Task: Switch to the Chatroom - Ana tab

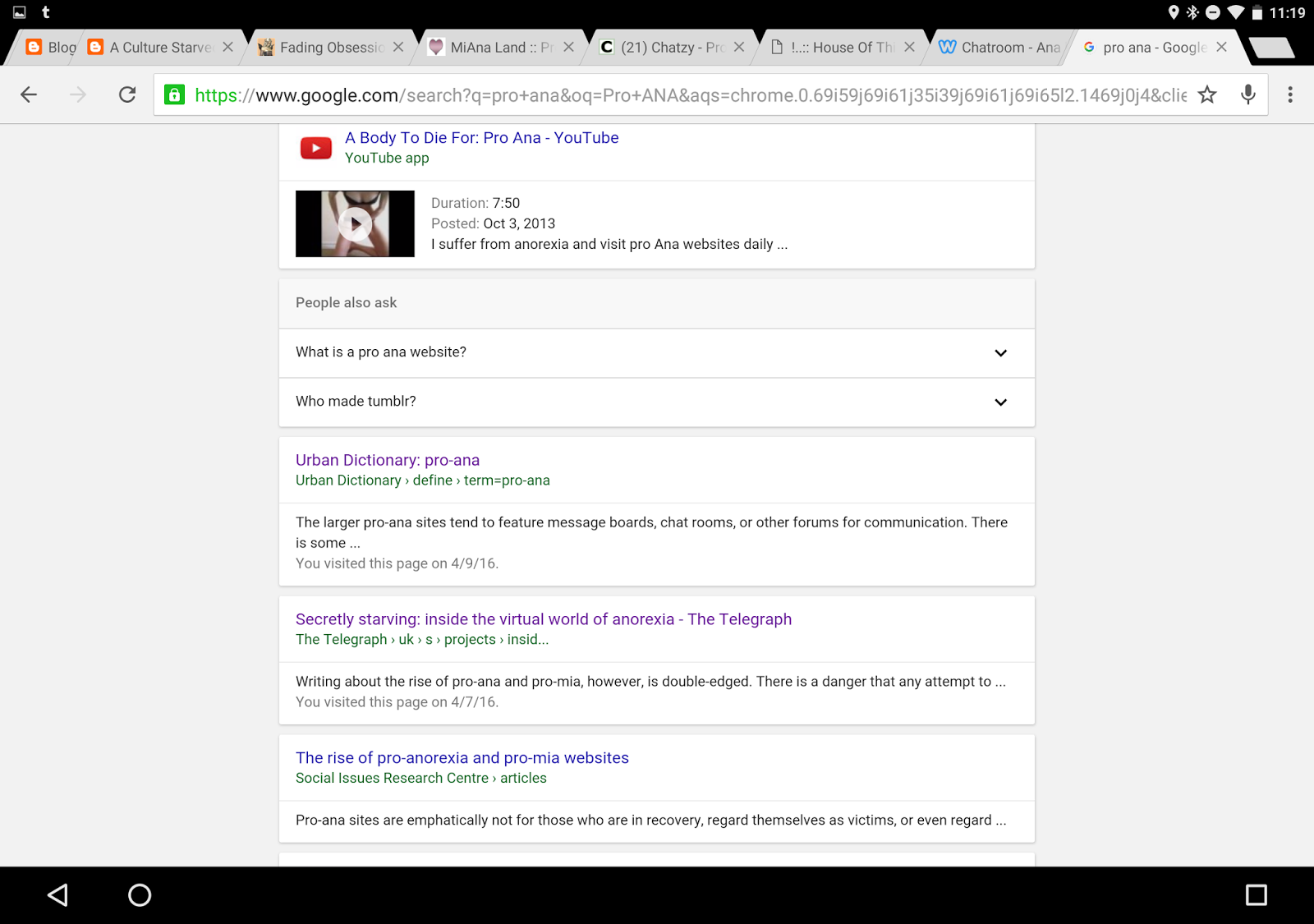Action: 999,48
